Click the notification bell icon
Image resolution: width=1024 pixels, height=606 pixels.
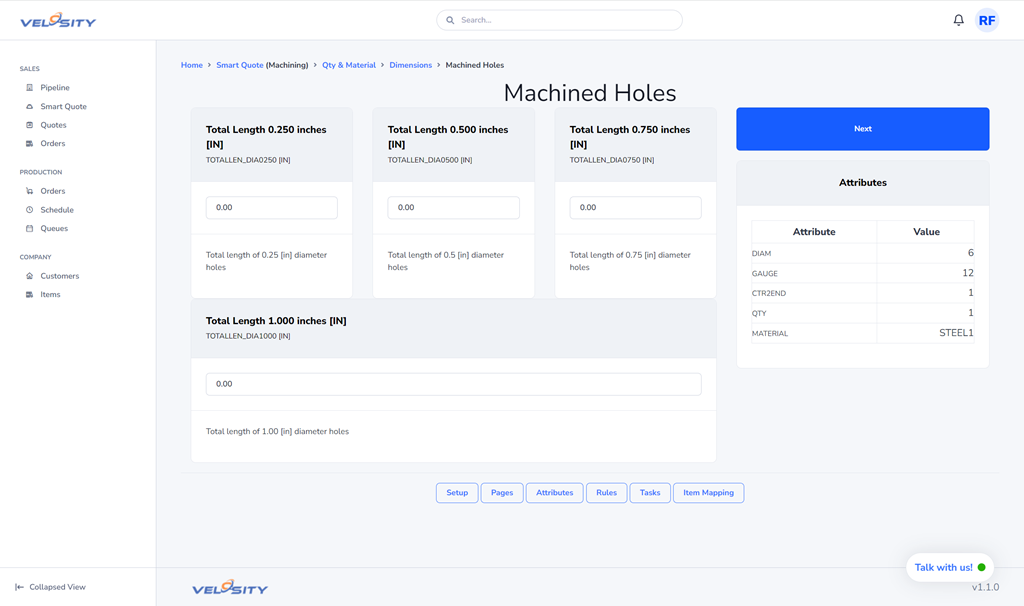(958, 20)
